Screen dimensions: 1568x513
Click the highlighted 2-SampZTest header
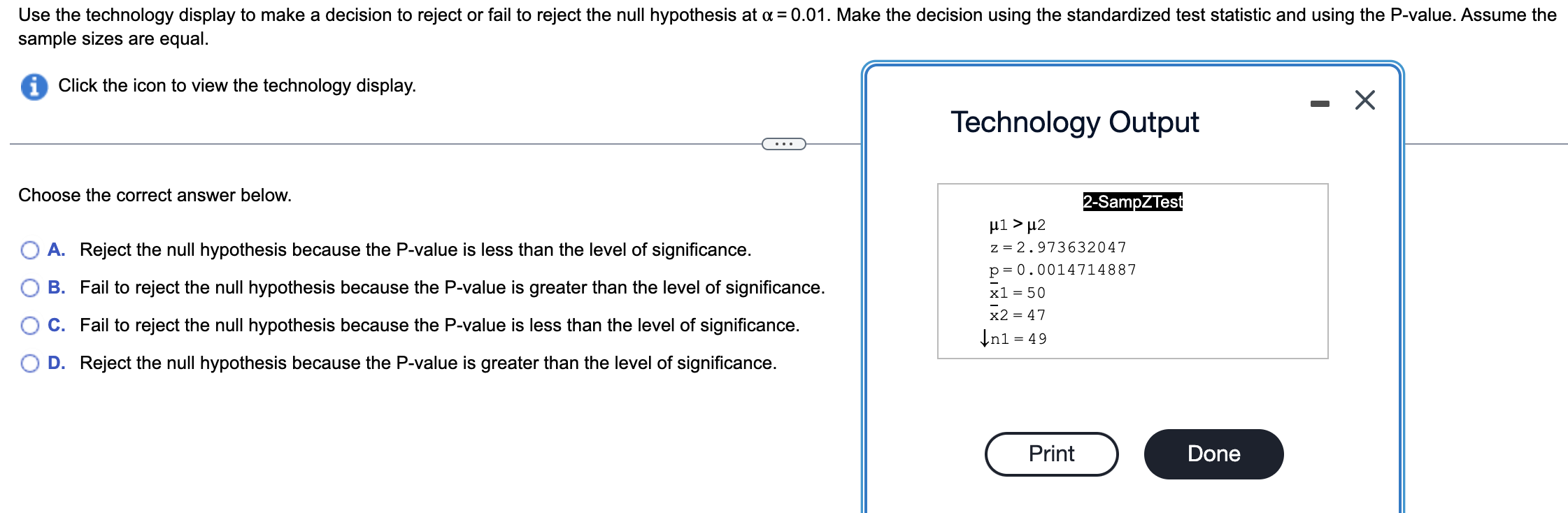(x=1132, y=202)
